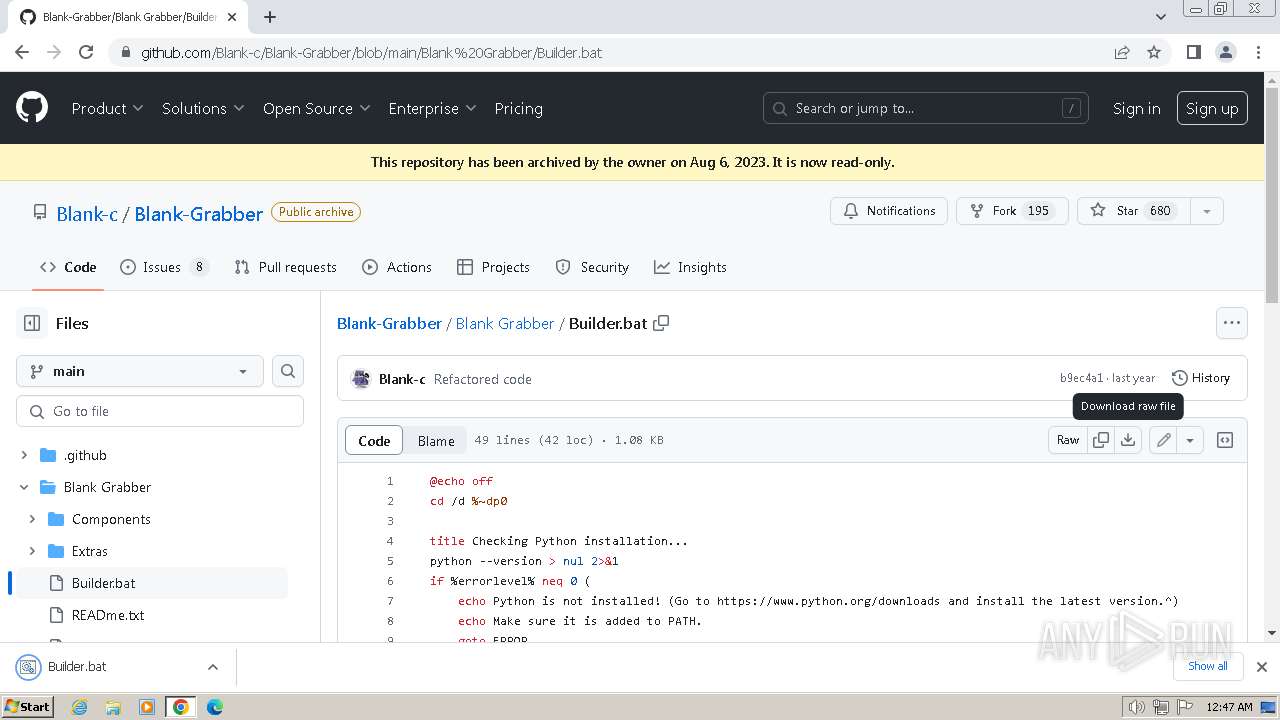Collapse the Blank Grabber folder
This screenshot has width=1280, height=720.
click(24, 487)
